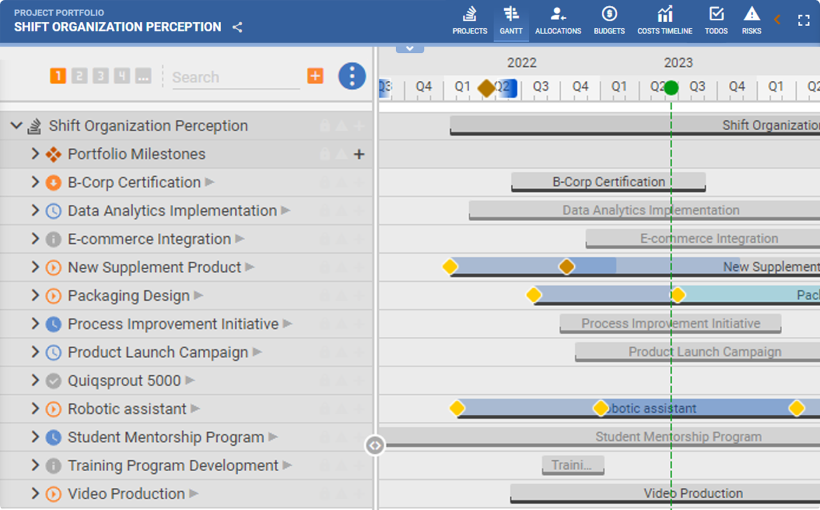Click Robotic assistant play status icon
This screenshot has width=820, height=510.
click(x=53, y=409)
